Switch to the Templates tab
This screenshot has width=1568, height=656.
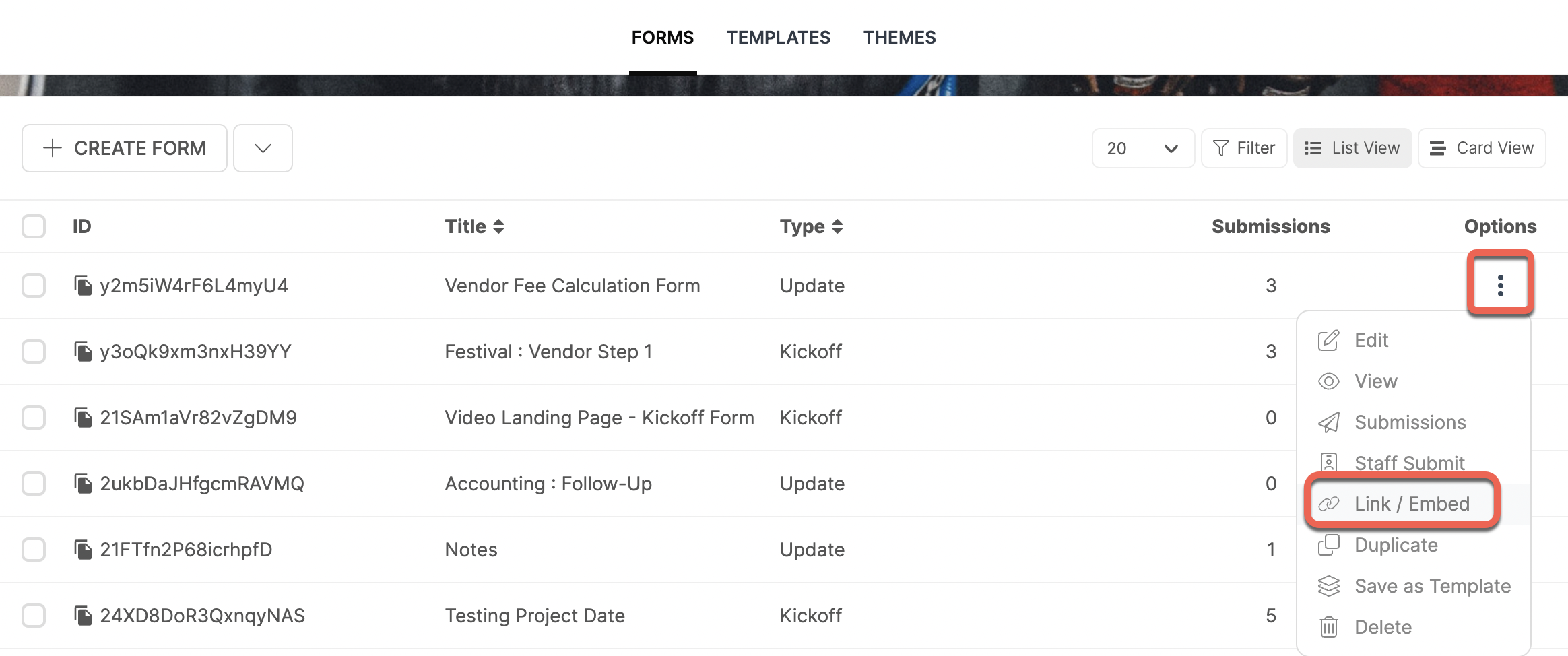778,38
